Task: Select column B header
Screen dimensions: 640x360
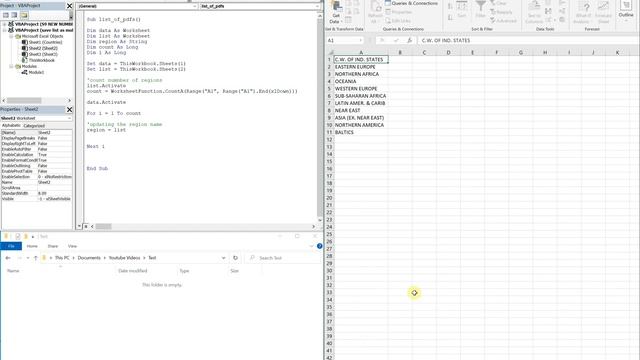Action: coord(400,52)
